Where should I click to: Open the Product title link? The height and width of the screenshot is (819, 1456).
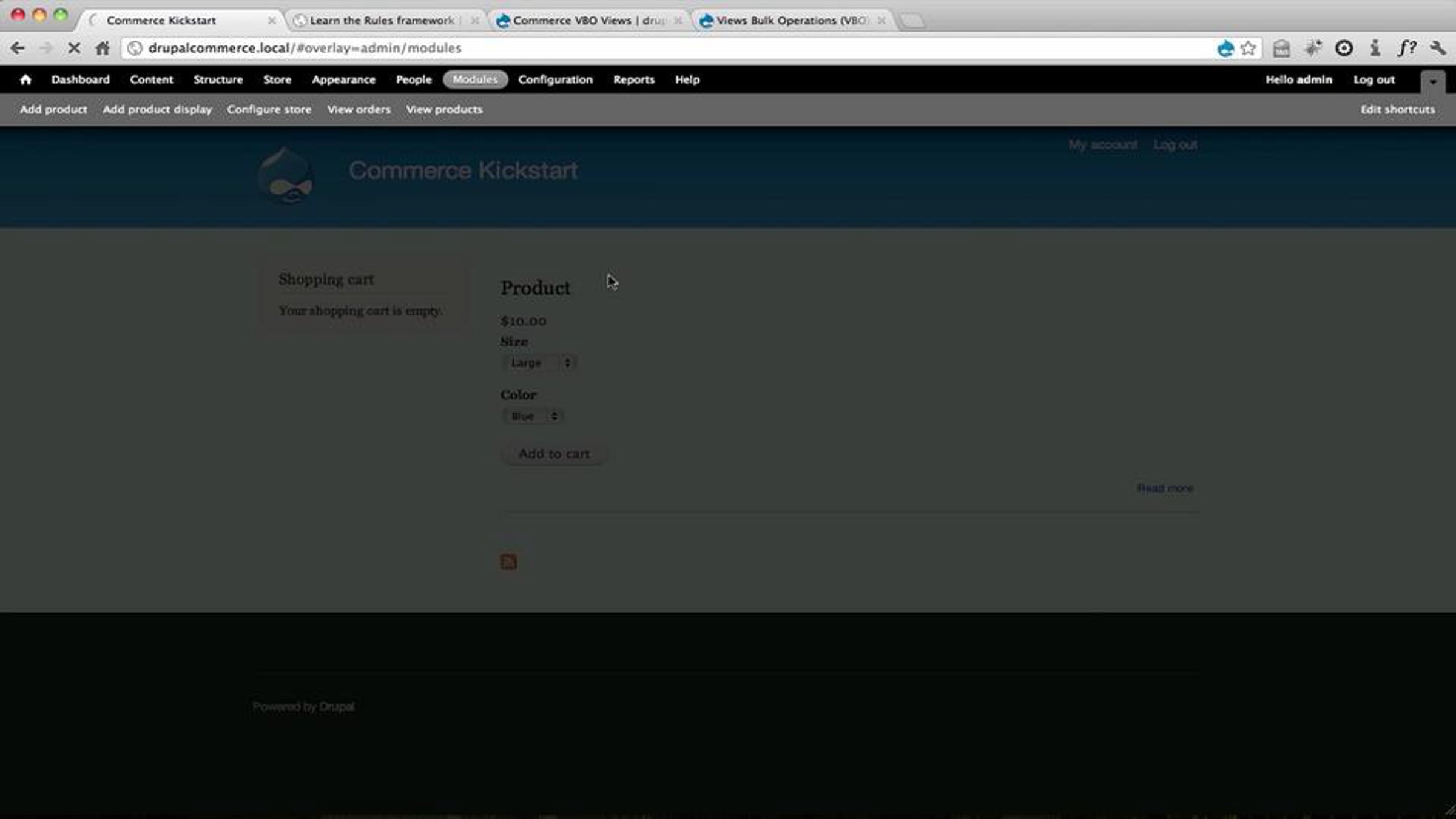(535, 288)
